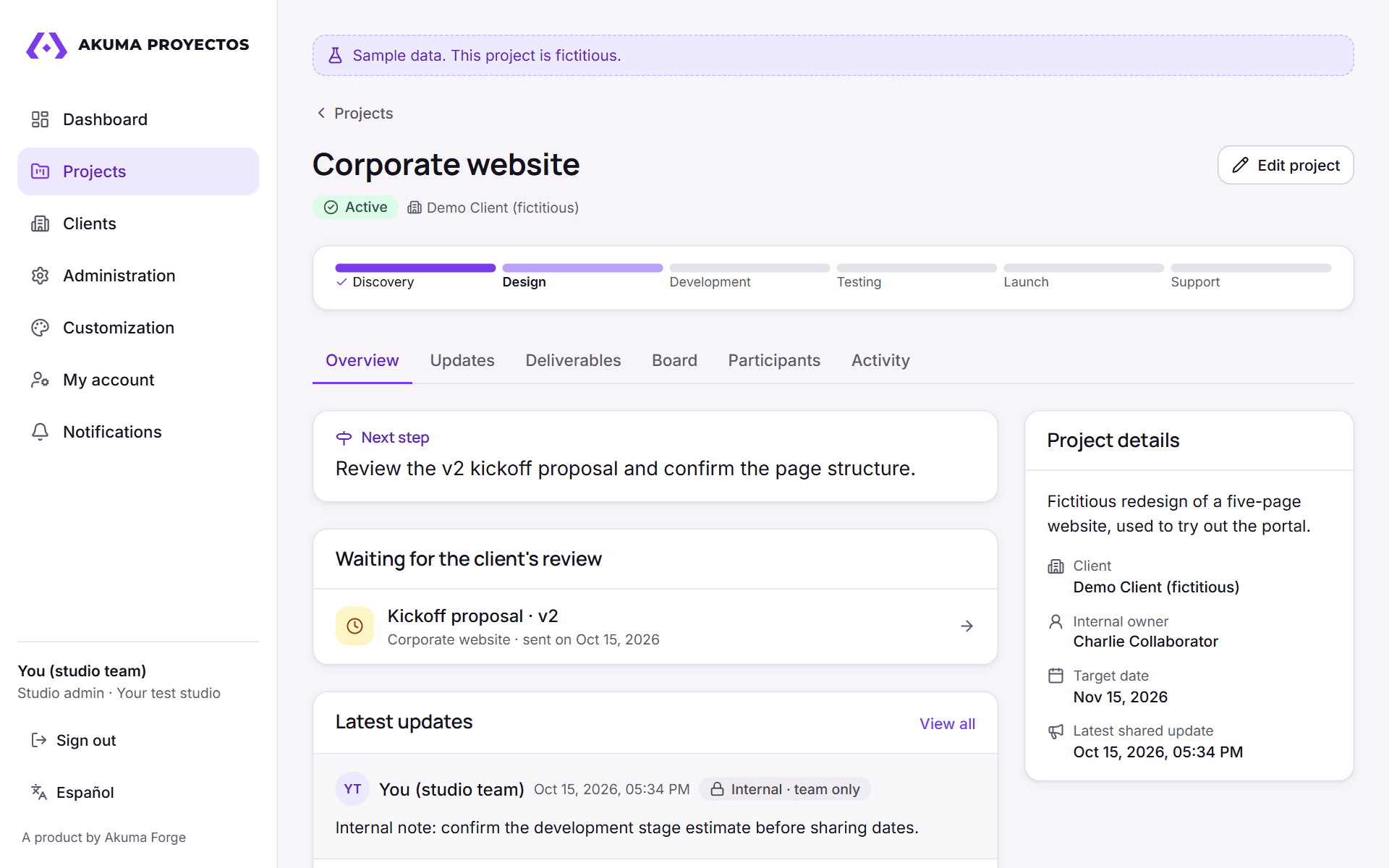This screenshot has height=868, width=1389.
Task: Click the Sign out door icon
Action: tap(38, 740)
